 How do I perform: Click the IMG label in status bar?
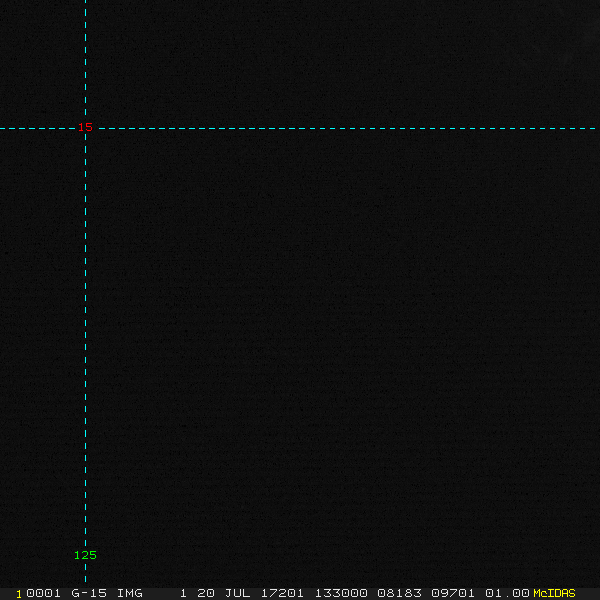pos(130,593)
